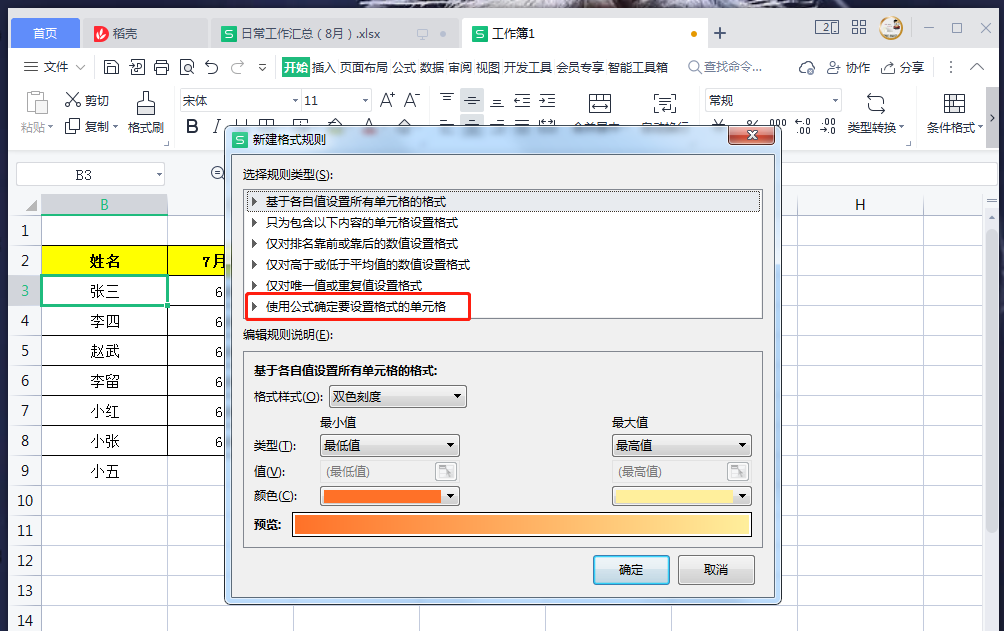Image resolution: width=1004 pixels, height=631 pixels.
Task: Click the 取消 button in dialog
Action: click(x=716, y=570)
